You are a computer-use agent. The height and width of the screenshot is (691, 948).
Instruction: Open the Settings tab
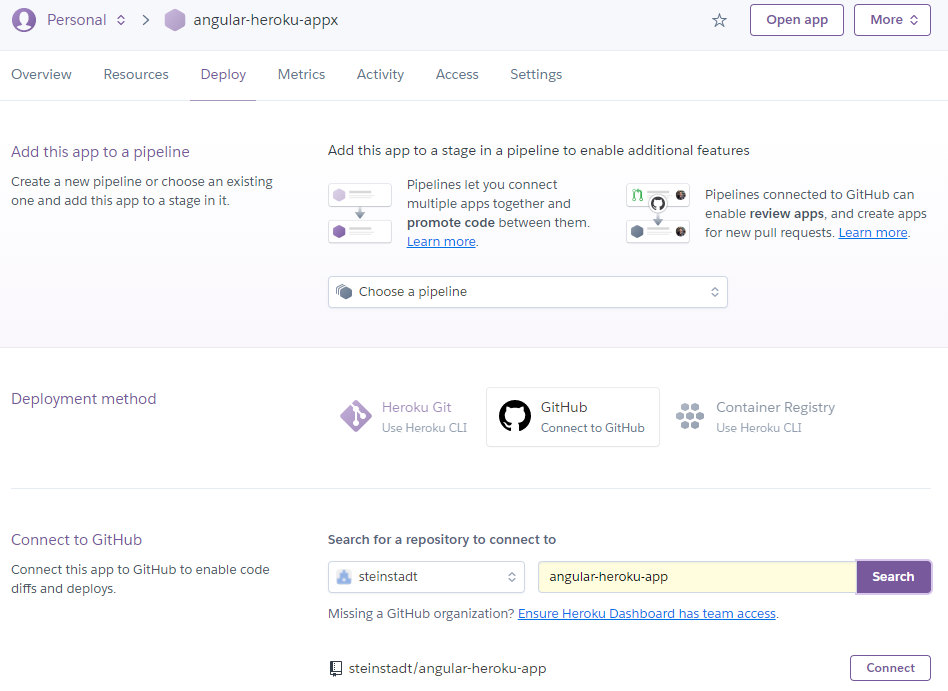tap(536, 74)
